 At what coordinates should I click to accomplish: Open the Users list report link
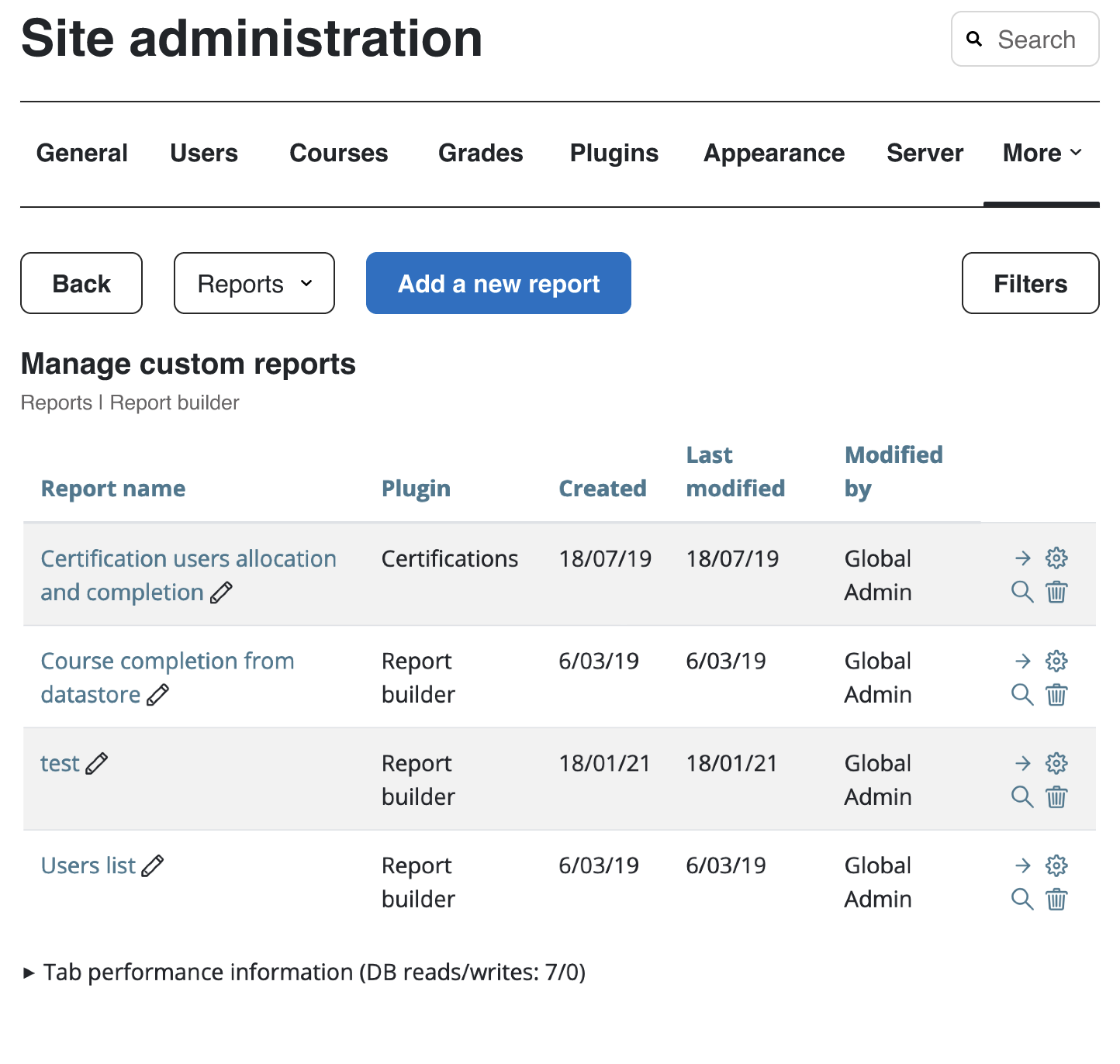[88, 865]
